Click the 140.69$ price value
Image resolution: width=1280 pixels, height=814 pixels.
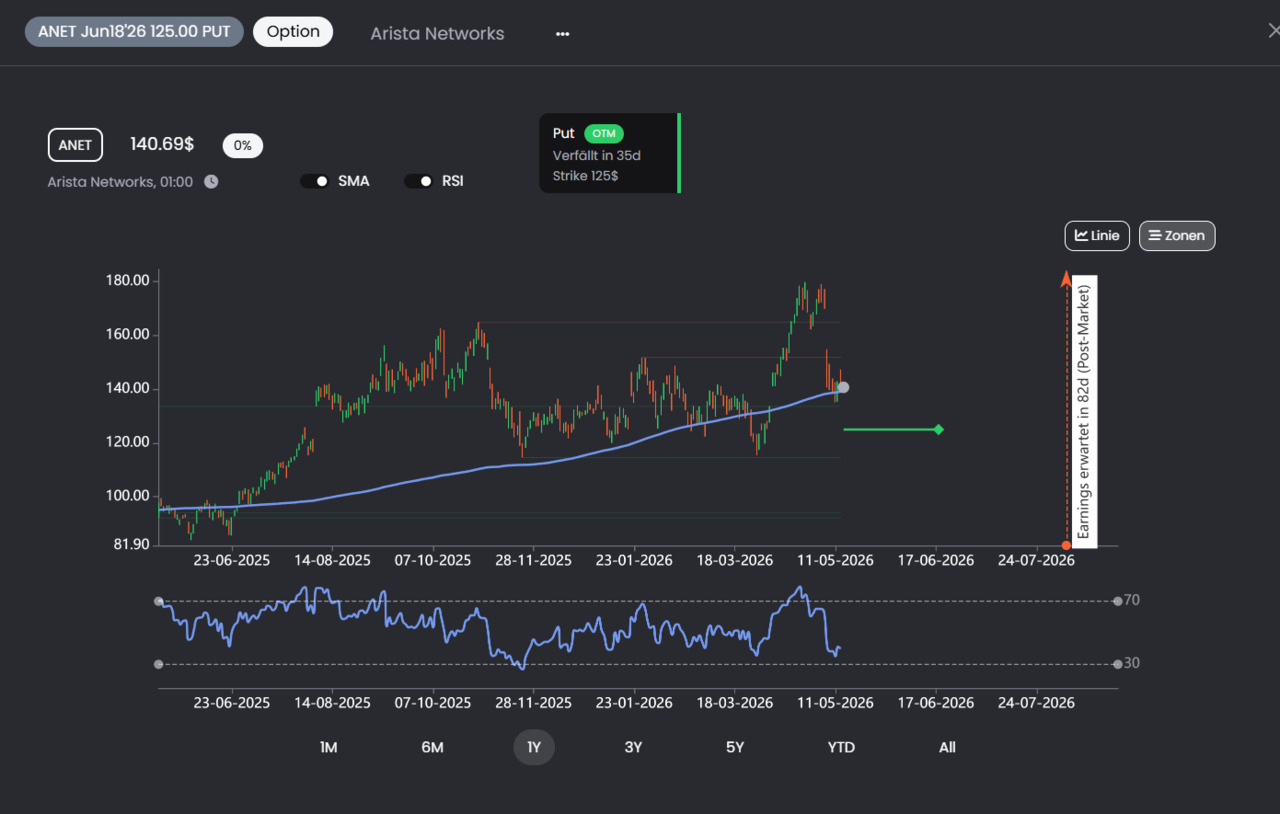(162, 144)
